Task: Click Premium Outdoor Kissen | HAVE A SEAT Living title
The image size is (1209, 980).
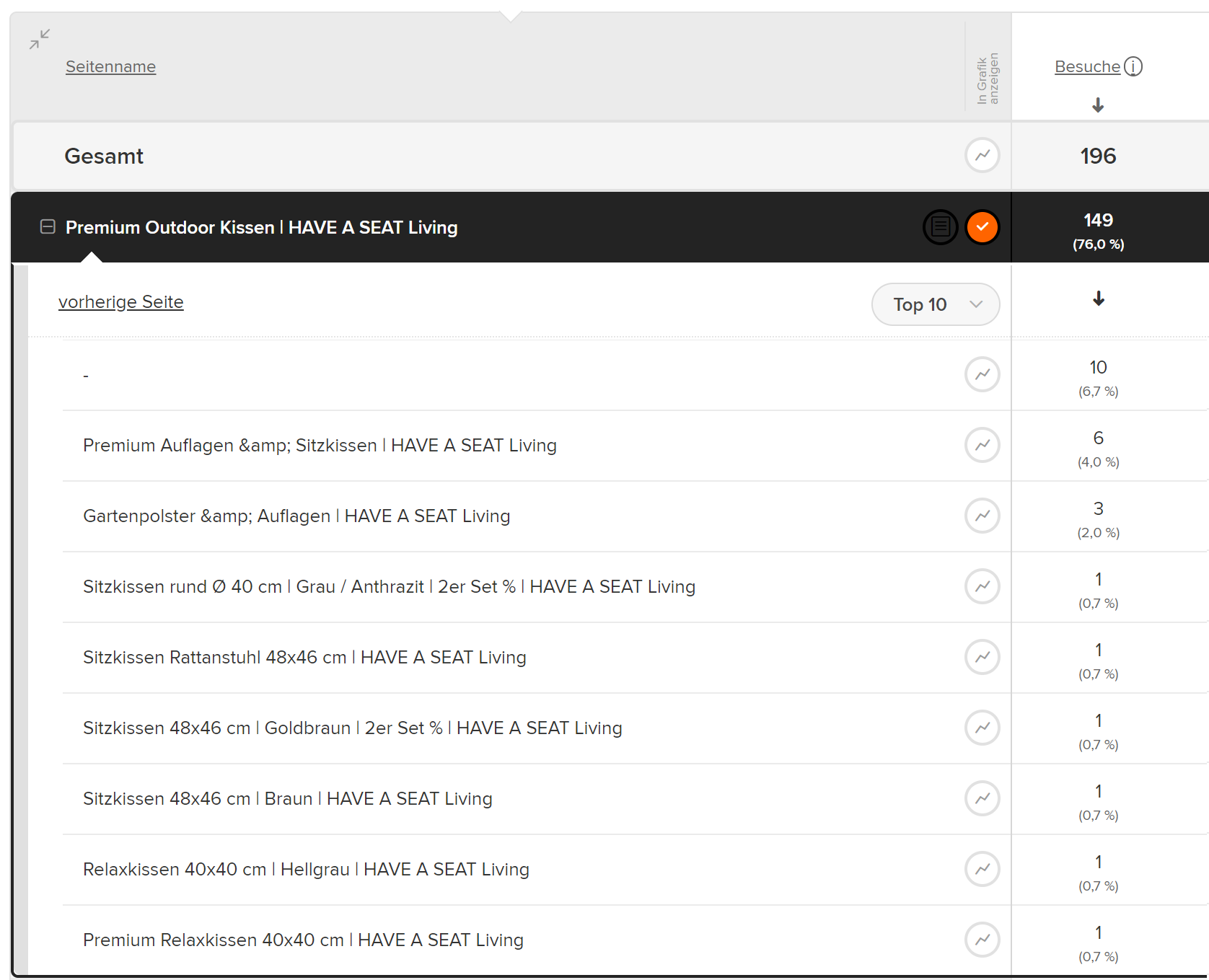Action: point(262,227)
